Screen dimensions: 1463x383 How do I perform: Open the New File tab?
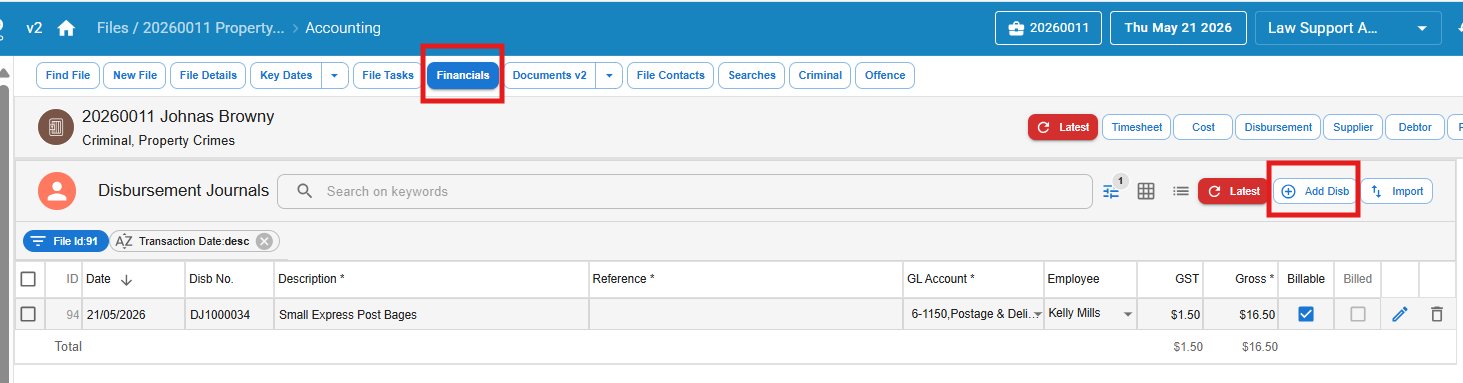[x=135, y=75]
